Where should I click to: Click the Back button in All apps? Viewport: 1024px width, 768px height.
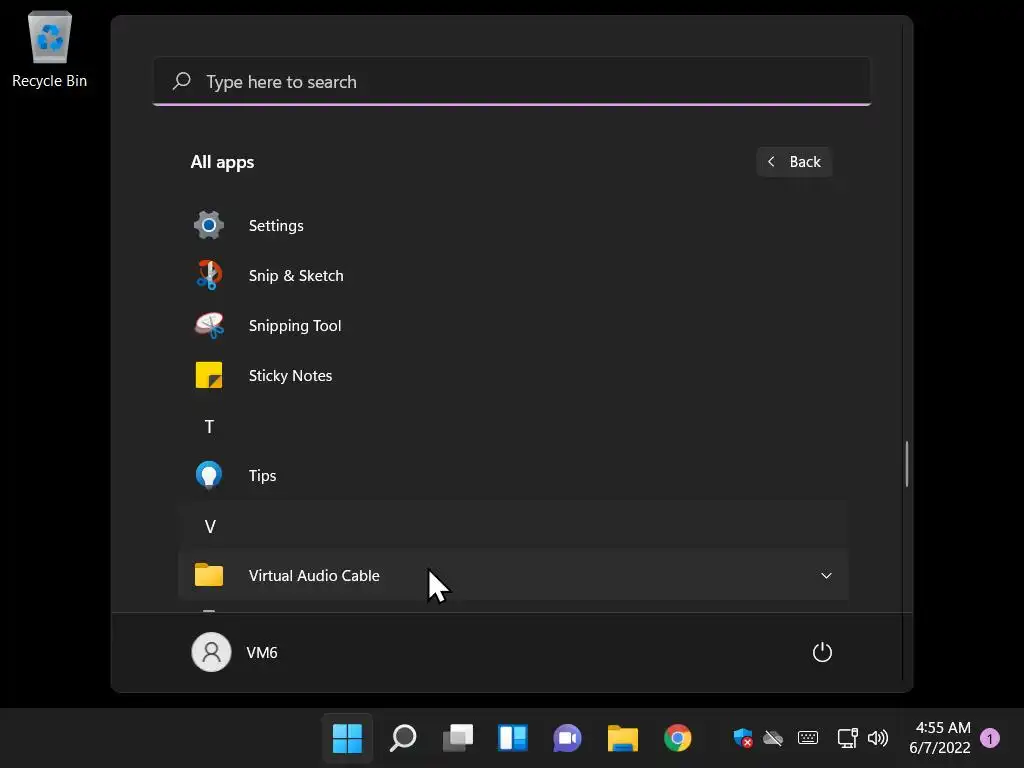[794, 161]
